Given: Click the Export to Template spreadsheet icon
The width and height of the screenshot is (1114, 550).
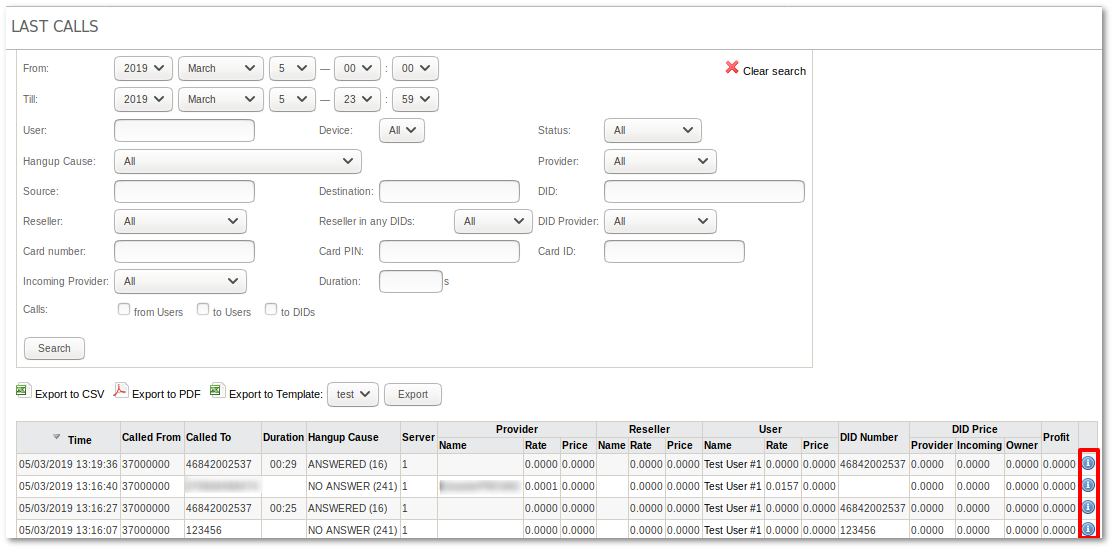Looking at the screenshot, I should [x=216, y=391].
